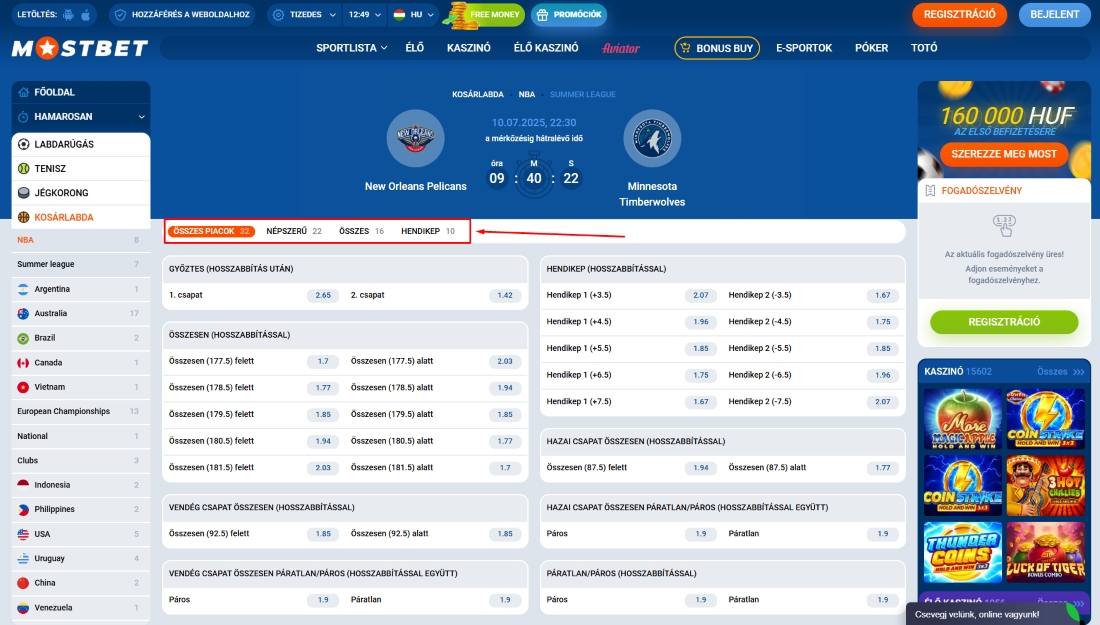The width and height of the screenshot is (1100, 625).
Task: Click the Canada flag icon
Action: pyautogui.click(x=23, y=363)
